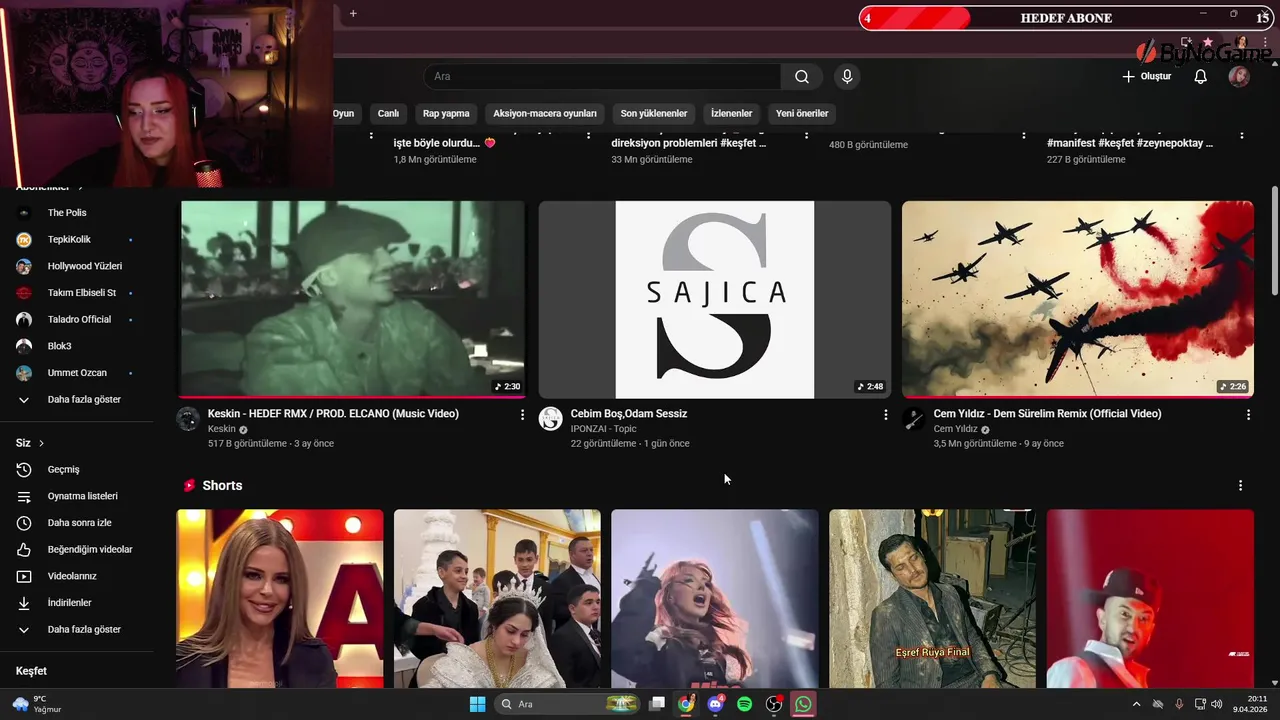Open the notifications bell
Image resolution: width=1280 pixels, height=720 pixels.
[1201, 77]
